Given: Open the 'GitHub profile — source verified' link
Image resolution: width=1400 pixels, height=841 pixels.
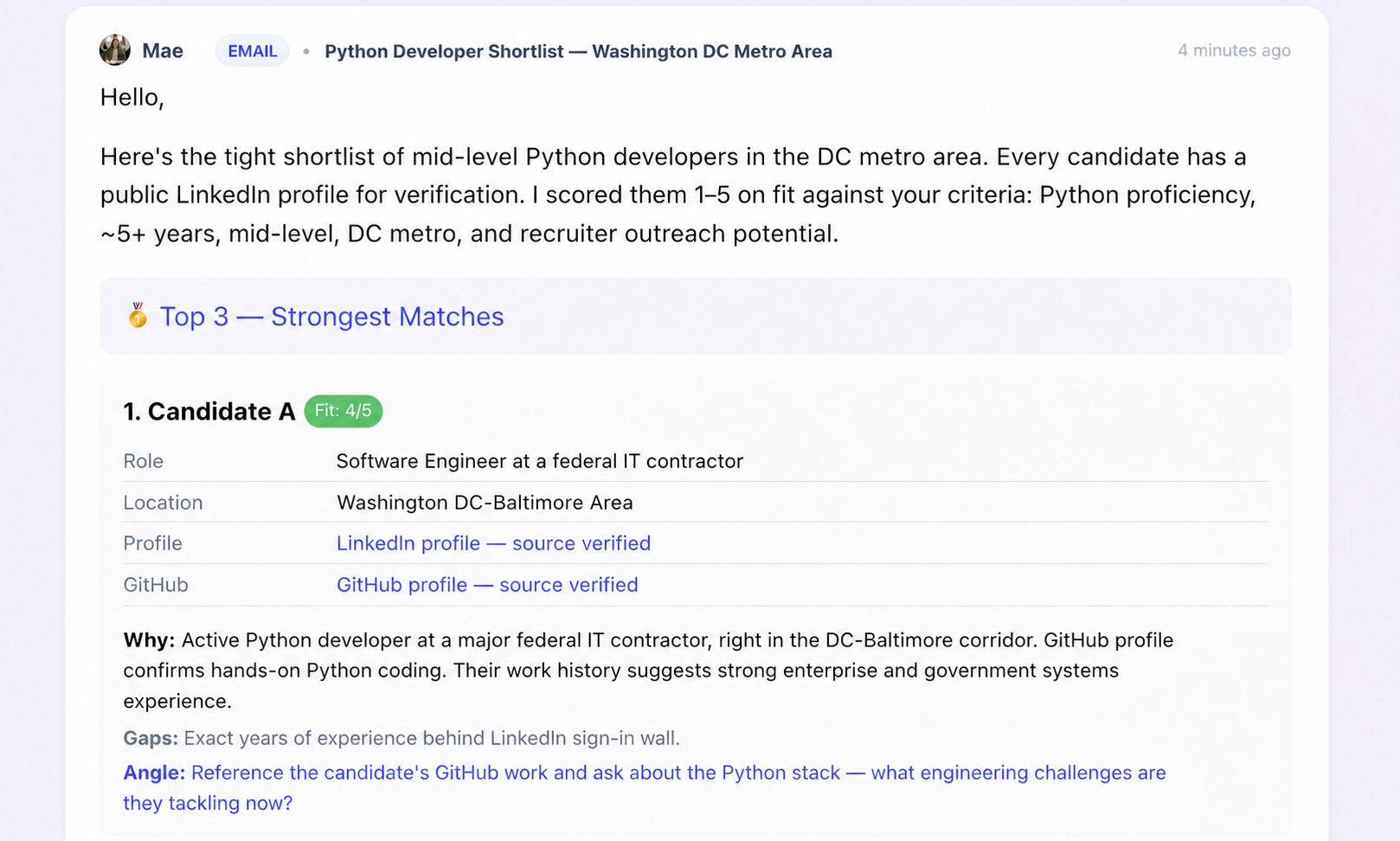Looking at the screenshot, I should click(487, 585).
